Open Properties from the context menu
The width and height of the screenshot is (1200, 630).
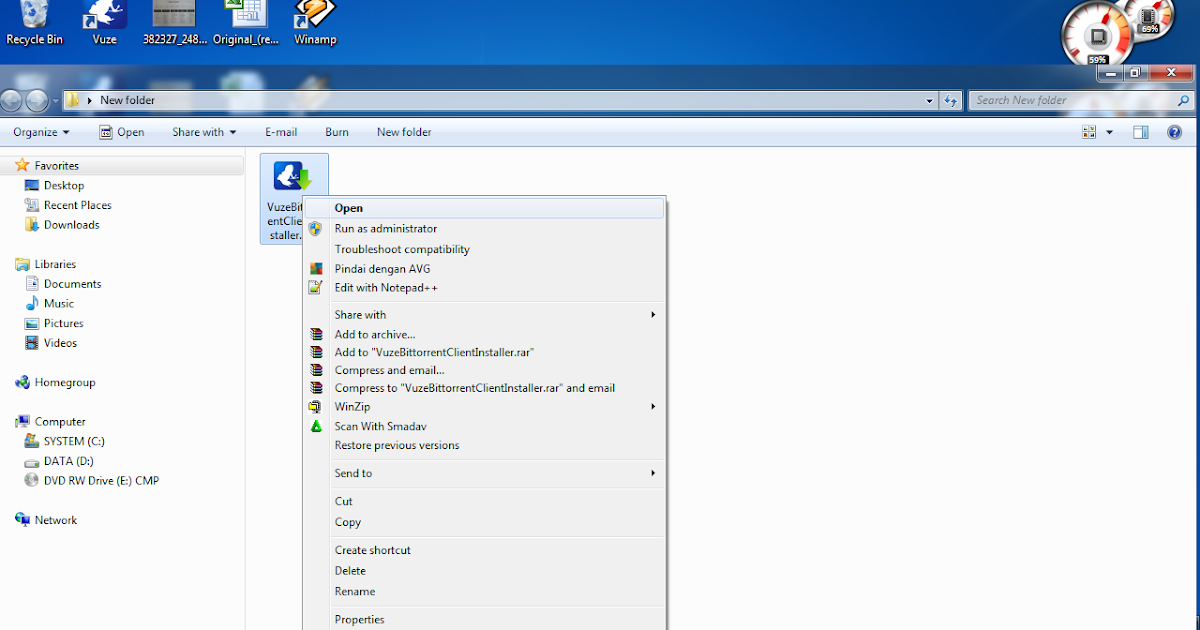(x=484, y=619)
